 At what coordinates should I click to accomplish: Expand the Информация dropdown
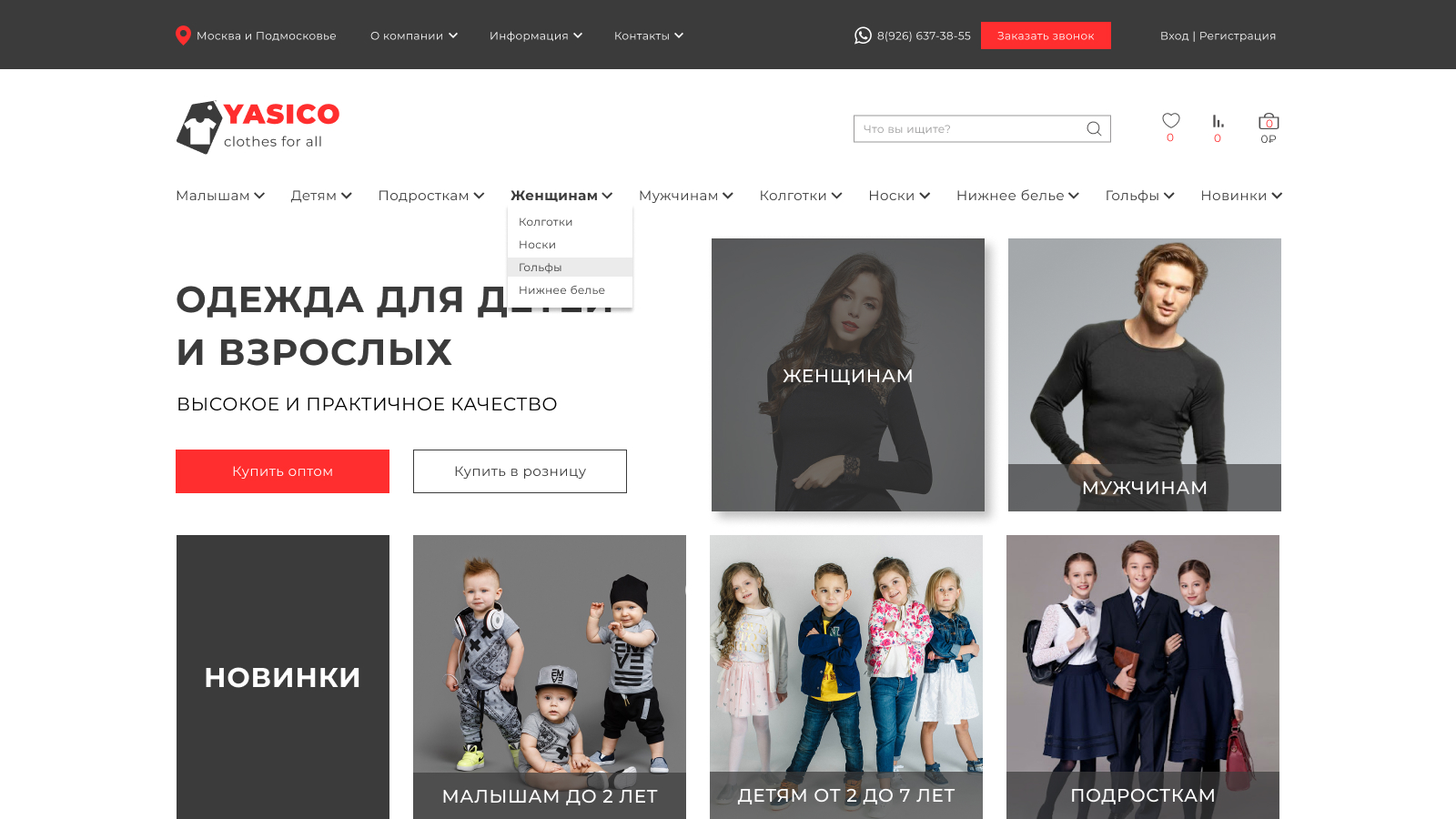point(536,35)
